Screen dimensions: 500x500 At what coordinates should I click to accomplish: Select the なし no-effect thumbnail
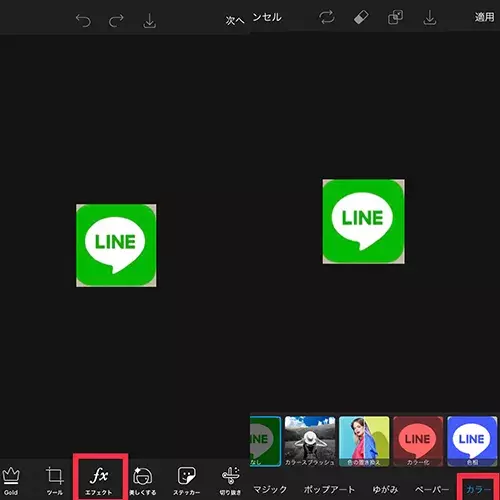tap(265, 441)
